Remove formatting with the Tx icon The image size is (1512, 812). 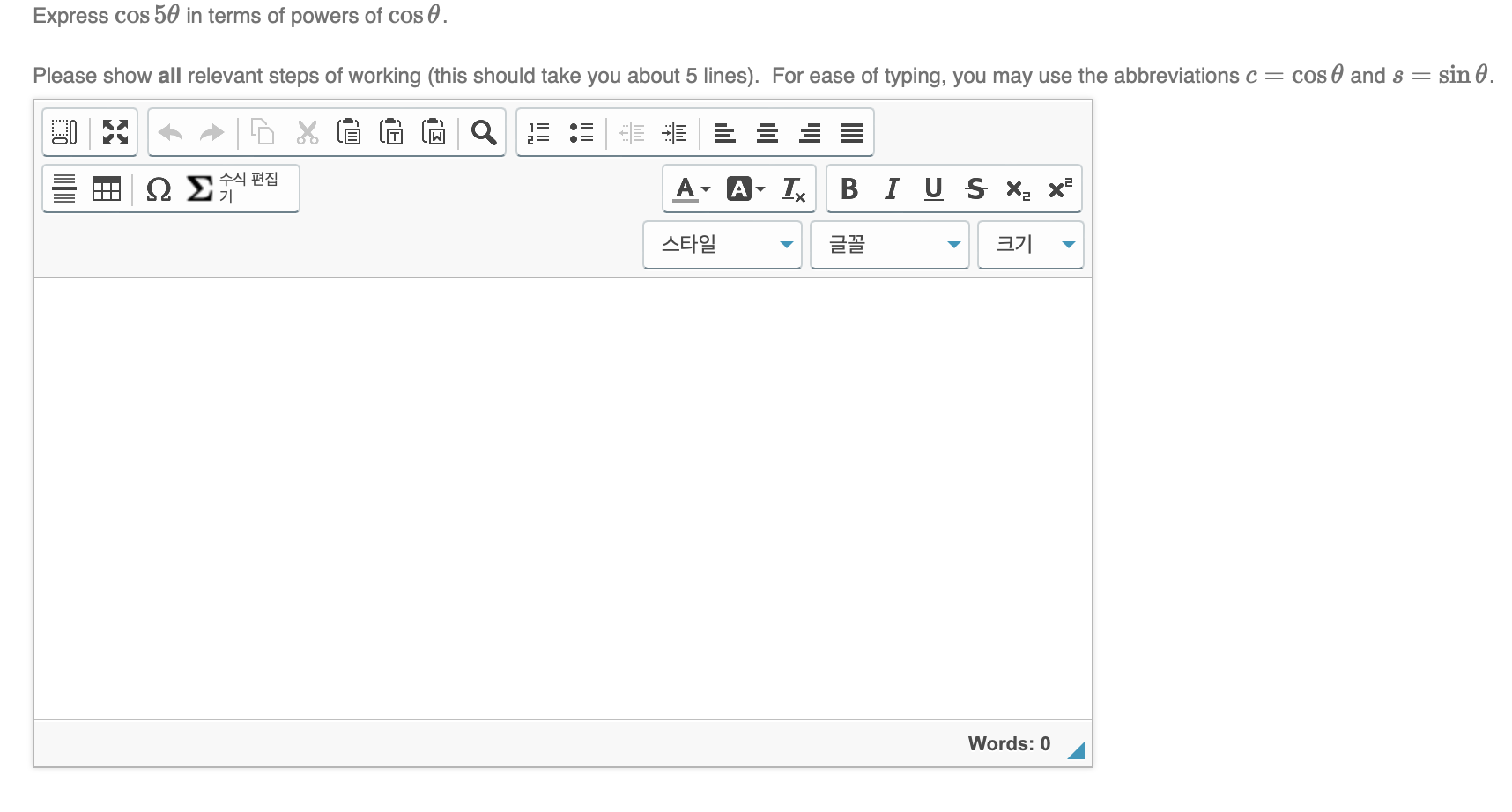[x=794, y=188]
